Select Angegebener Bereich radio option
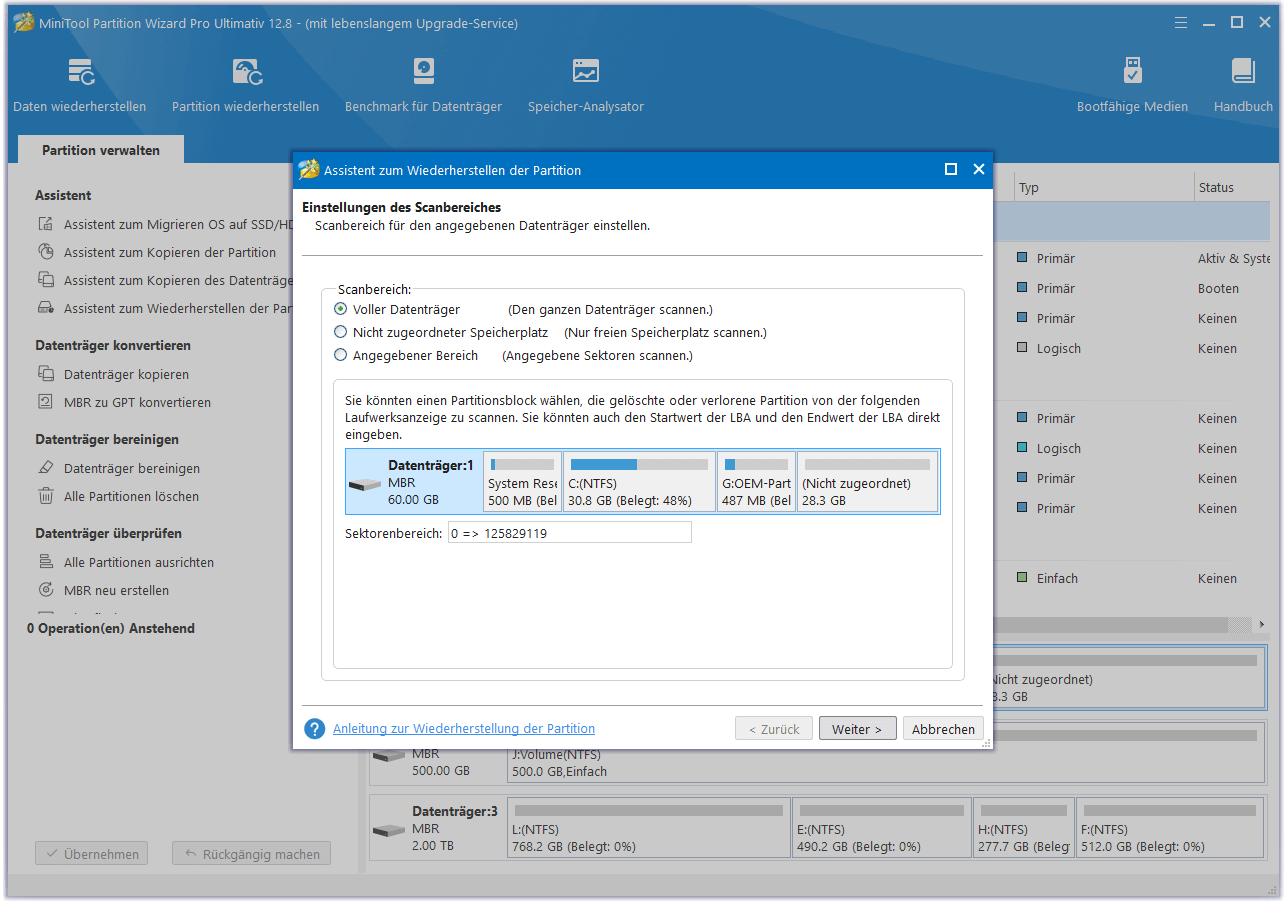 click(341, 356)
